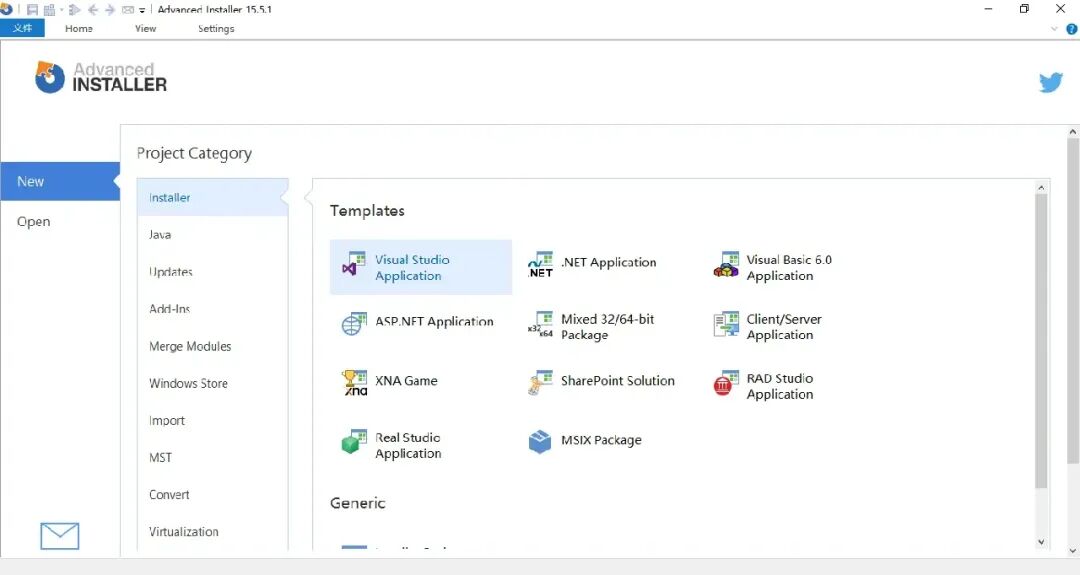
Task: Select the Virtualization project category
Action: pos(212,532)
